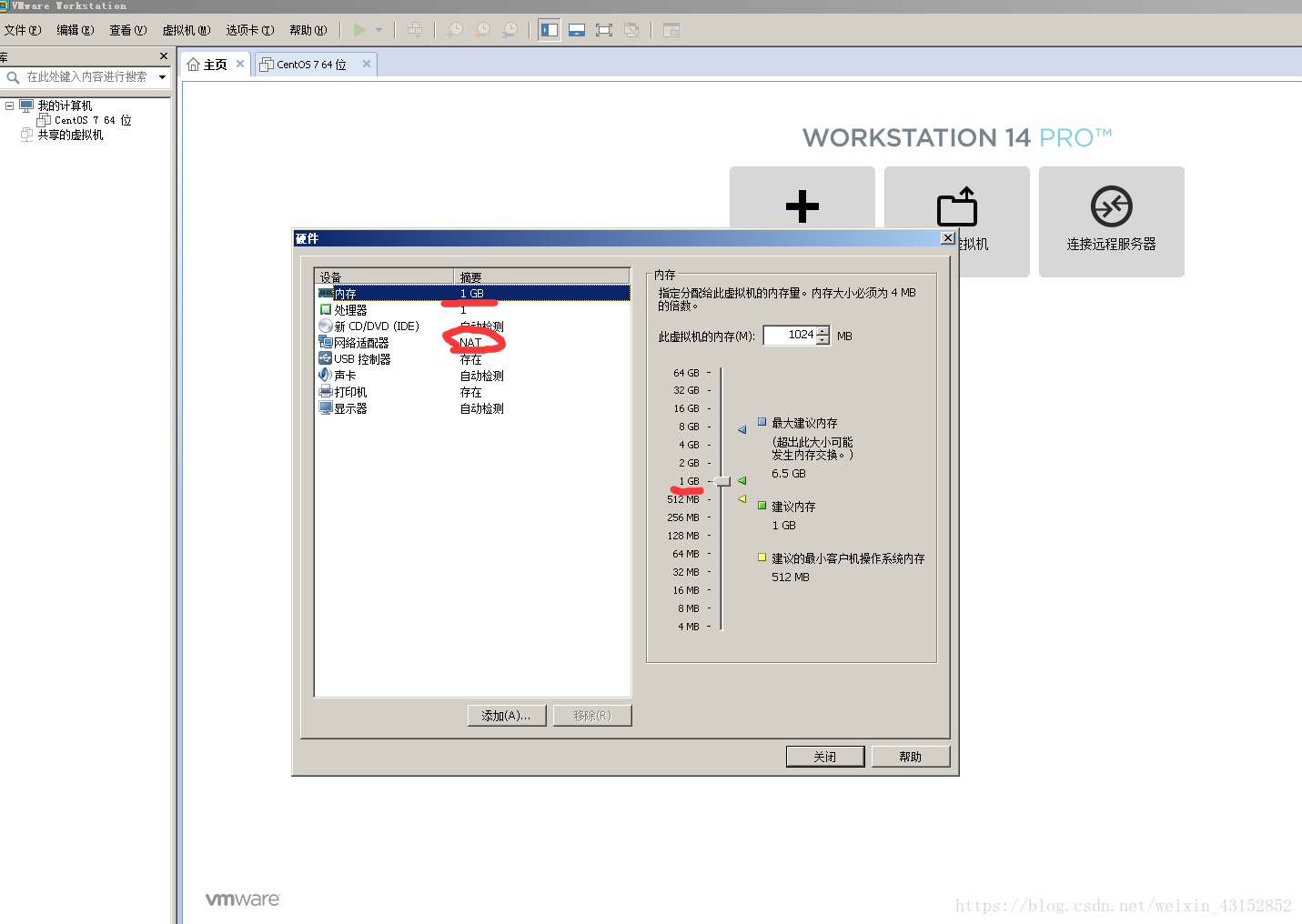Select the 显示器 device row
1302x924 pixels.
(472, 408)
